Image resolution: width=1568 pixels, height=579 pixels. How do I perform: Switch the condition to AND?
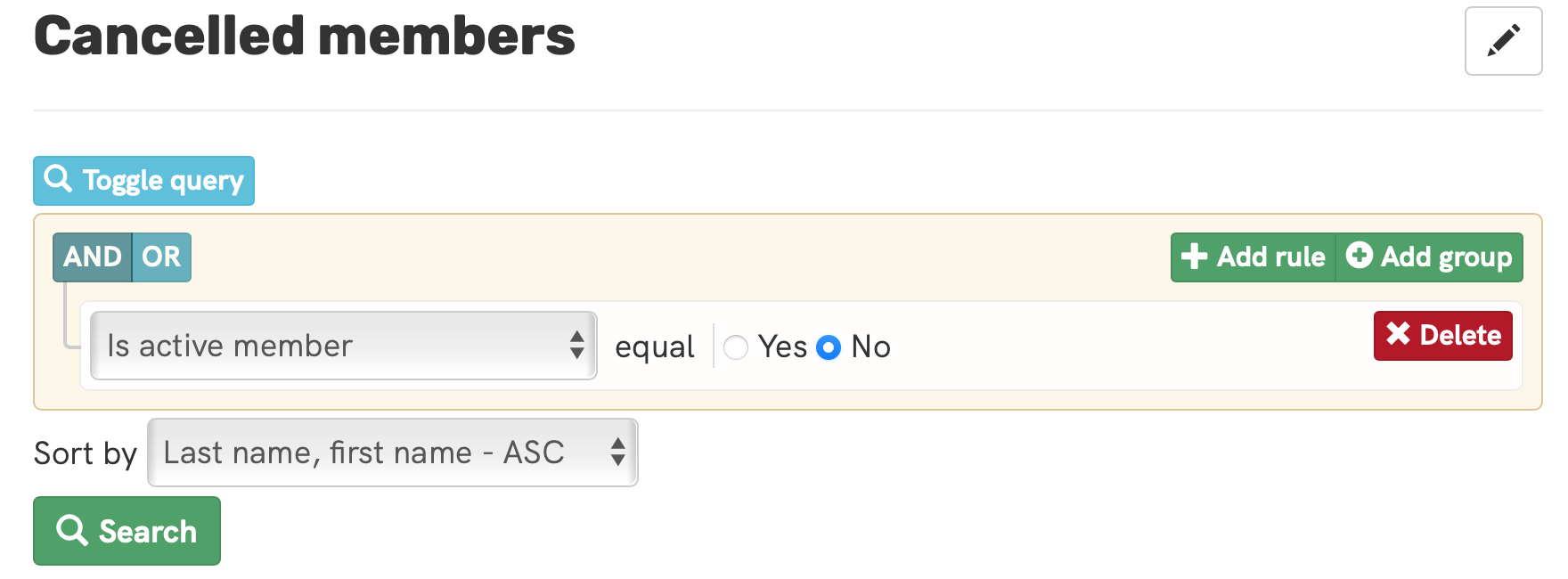point(93,257)
